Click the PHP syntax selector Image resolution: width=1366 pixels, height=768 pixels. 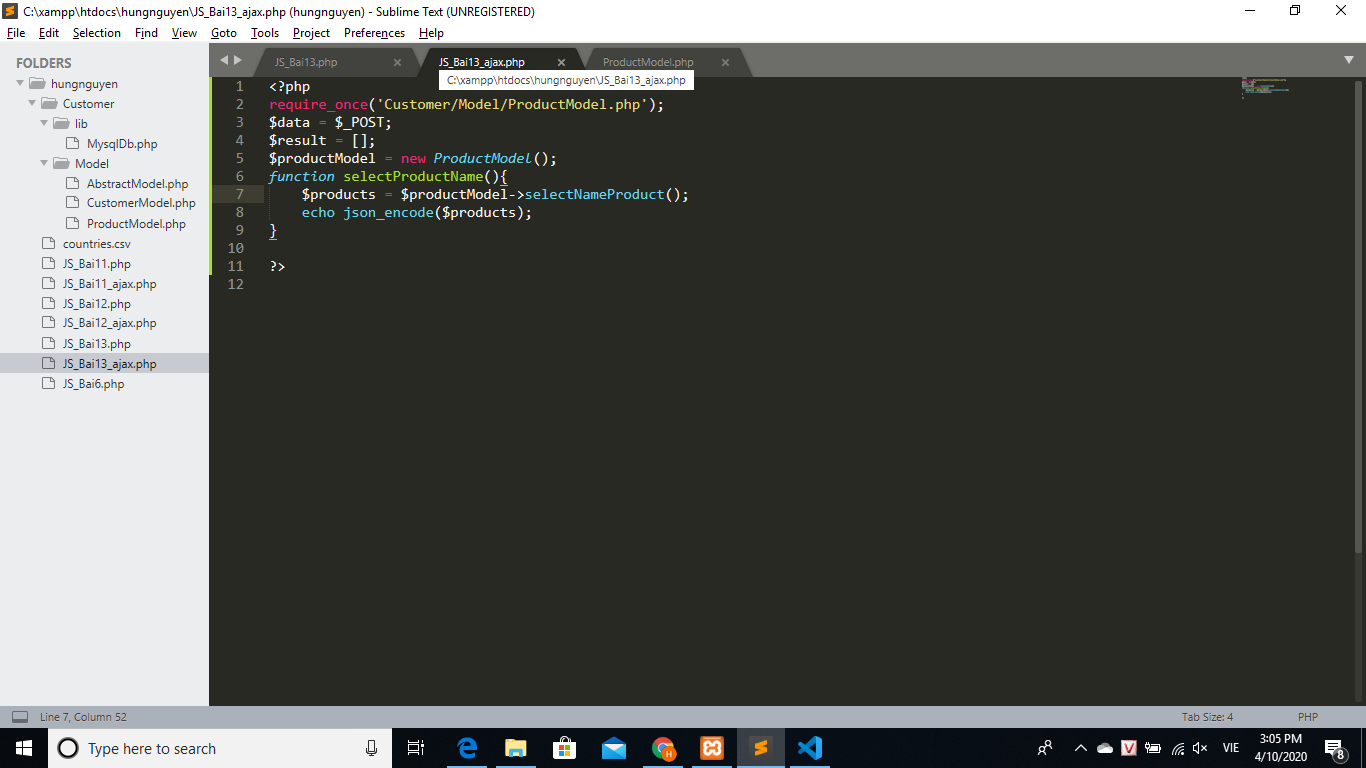click(1307, 717)
